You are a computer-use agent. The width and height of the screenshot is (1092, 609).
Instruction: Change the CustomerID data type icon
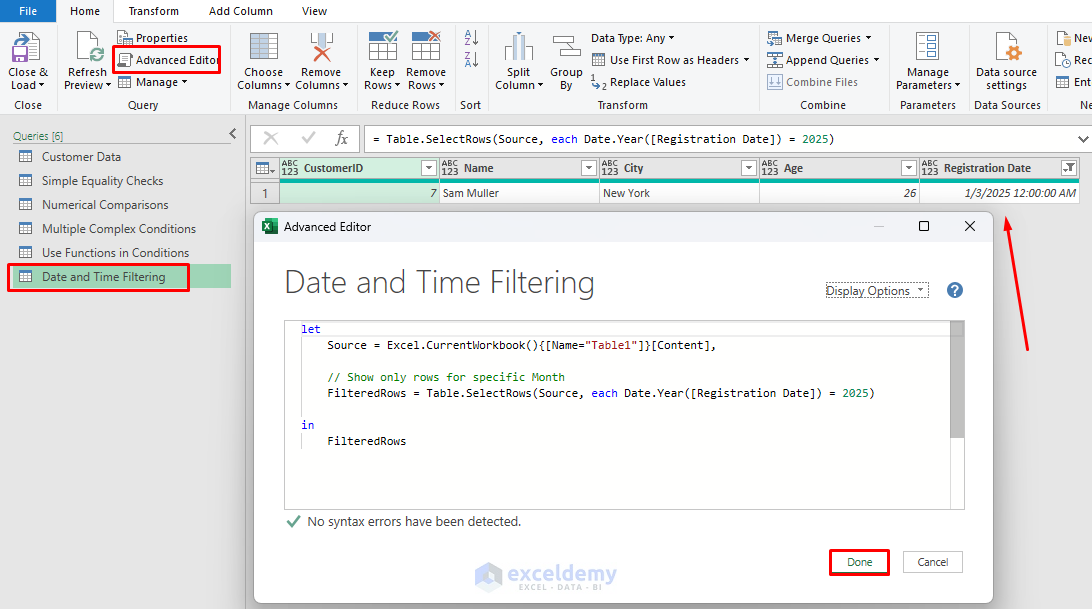[290, 168]
